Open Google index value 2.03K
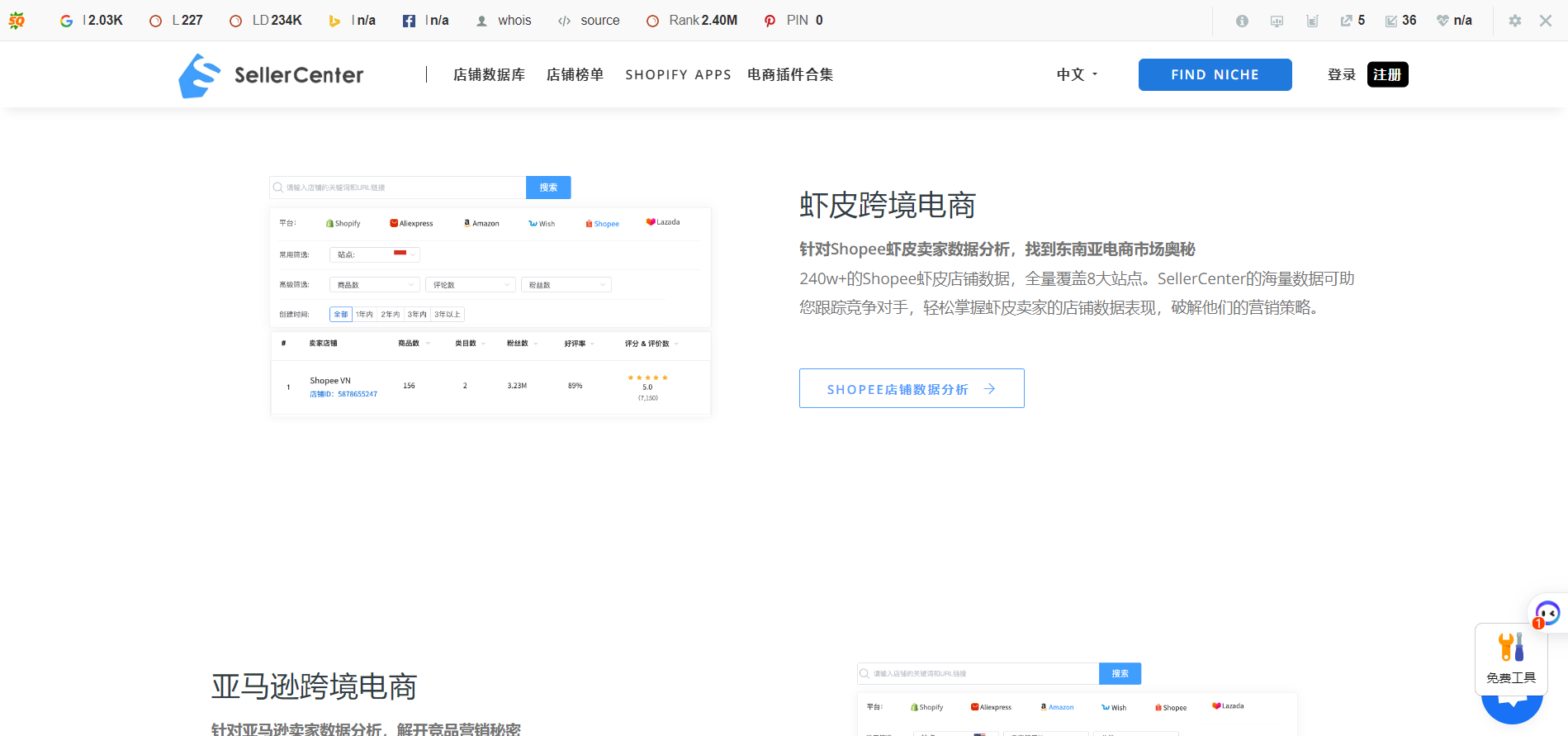Viewport: 1568px width, 736px height. [x=92, y=21]
